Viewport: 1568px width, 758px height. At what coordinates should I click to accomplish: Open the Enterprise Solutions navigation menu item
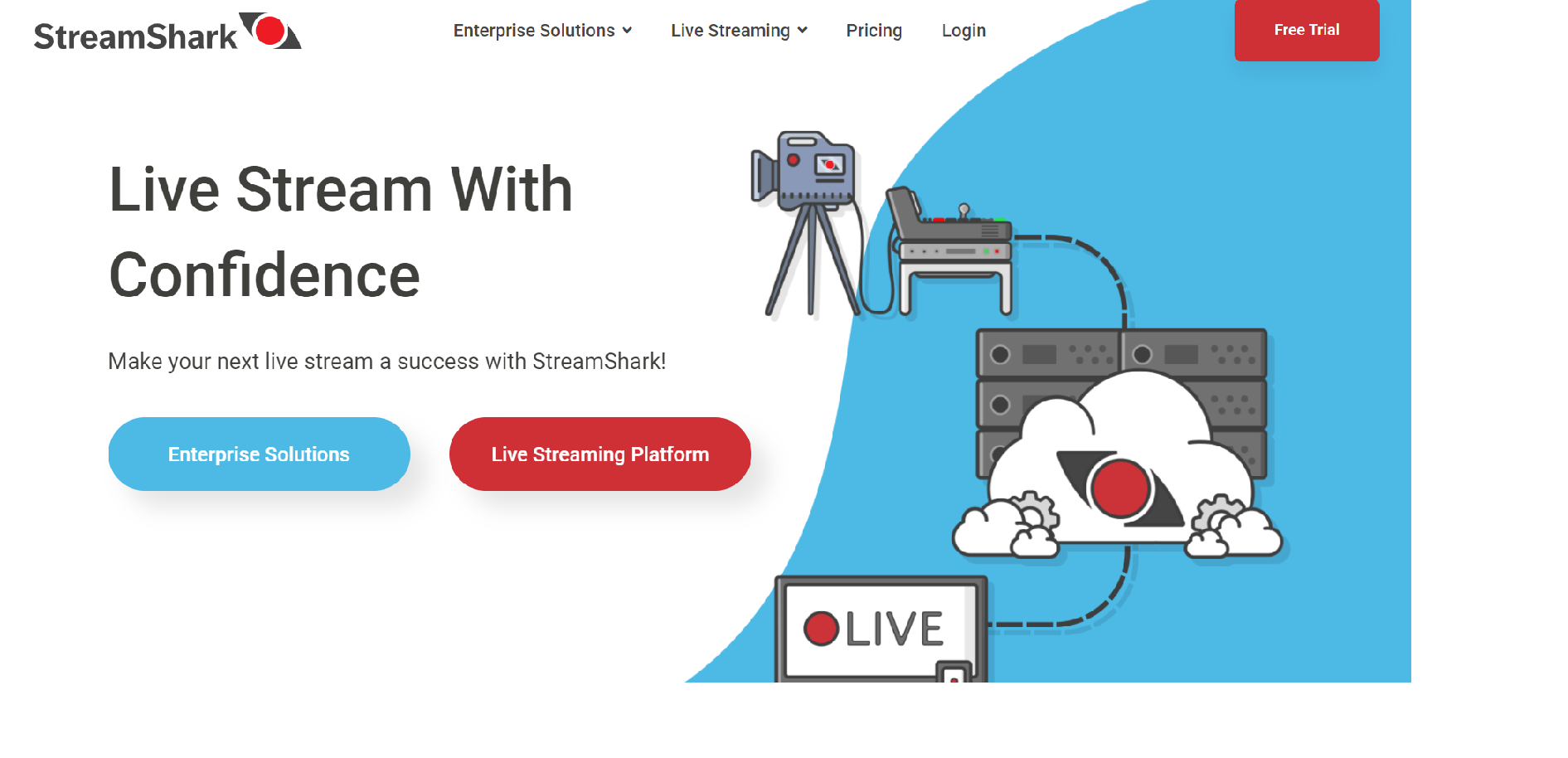(533, 31)
